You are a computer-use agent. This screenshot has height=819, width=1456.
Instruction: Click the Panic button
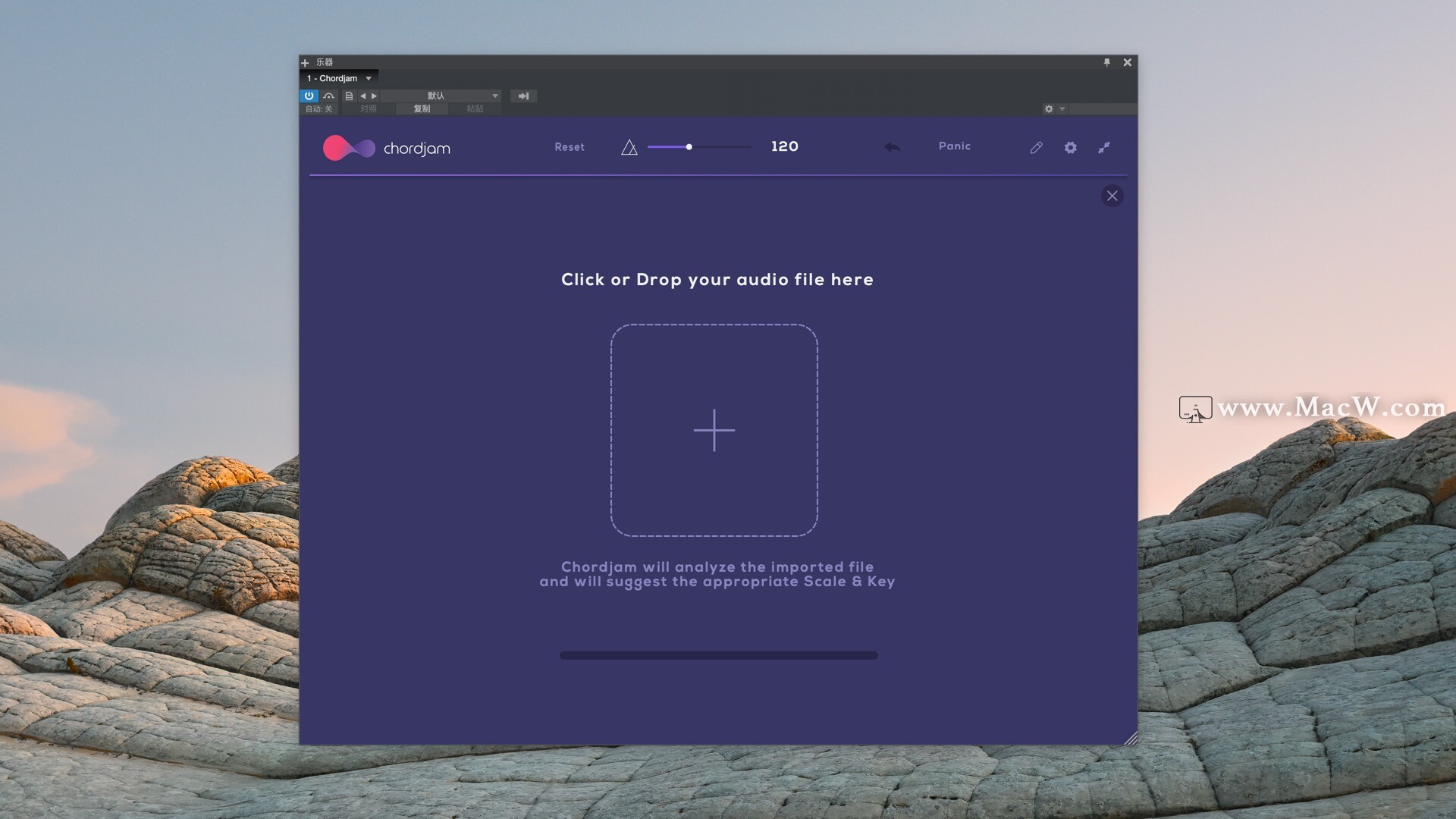coord(954,146)
